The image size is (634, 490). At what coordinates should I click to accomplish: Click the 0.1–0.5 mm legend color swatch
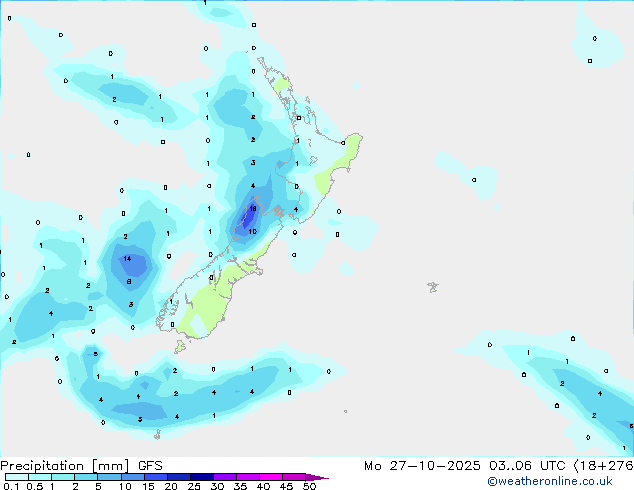(17, 477)
